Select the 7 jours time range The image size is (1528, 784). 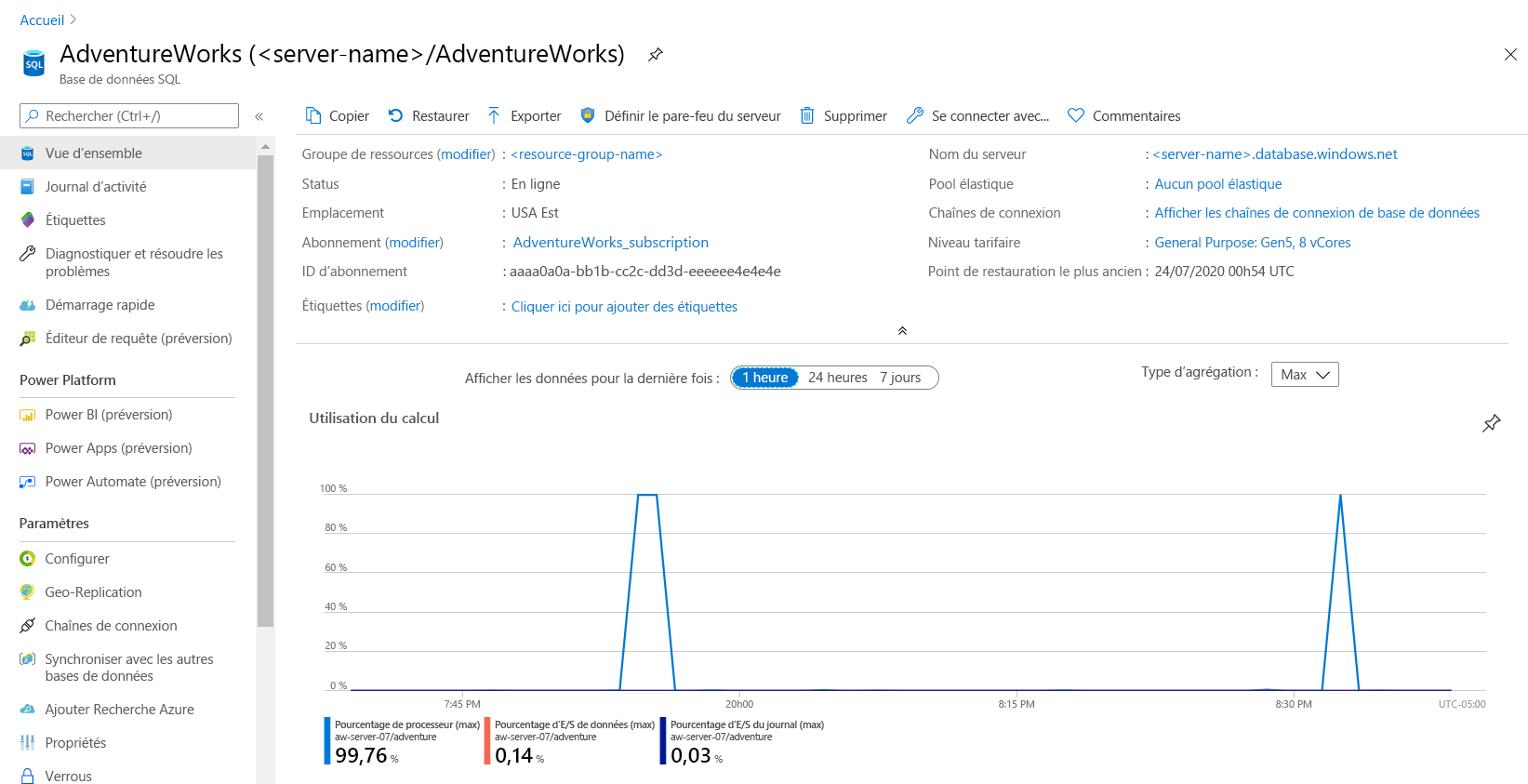(x=900, y=378)
